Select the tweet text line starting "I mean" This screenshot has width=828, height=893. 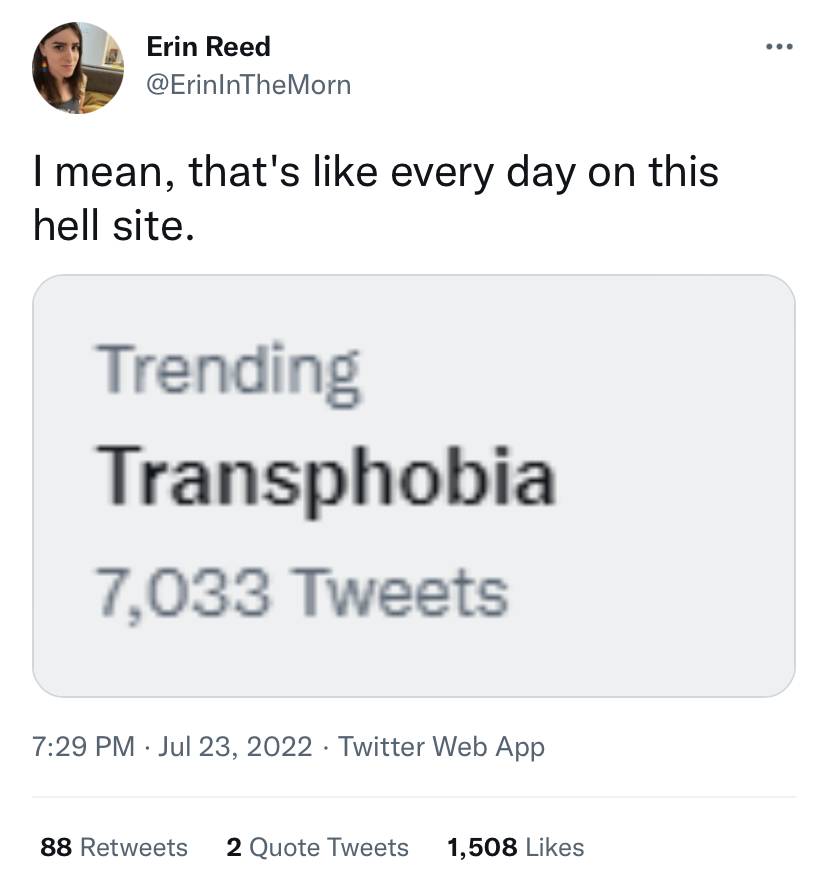pyautogui.click(x=375, y=171)
